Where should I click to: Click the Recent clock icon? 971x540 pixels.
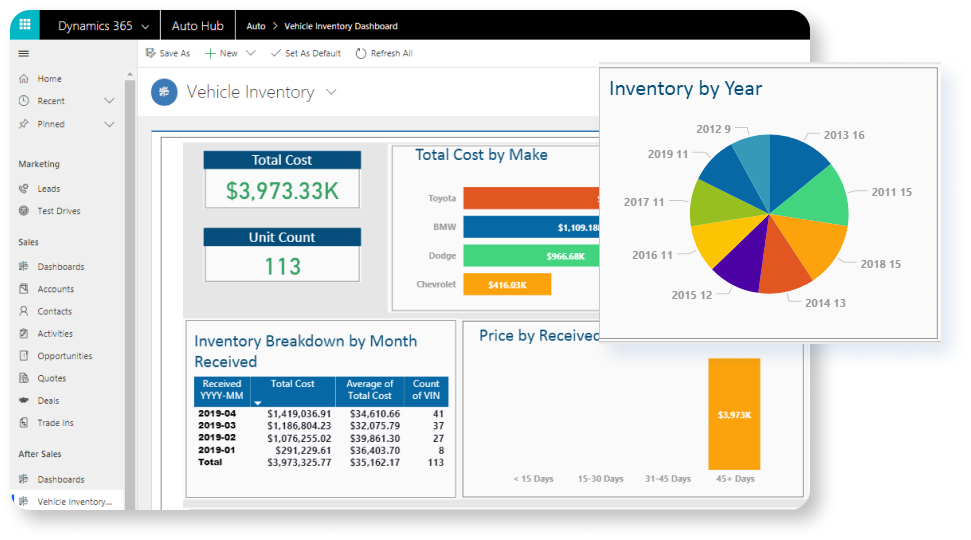pyautogui.click(x=24, y=101)
